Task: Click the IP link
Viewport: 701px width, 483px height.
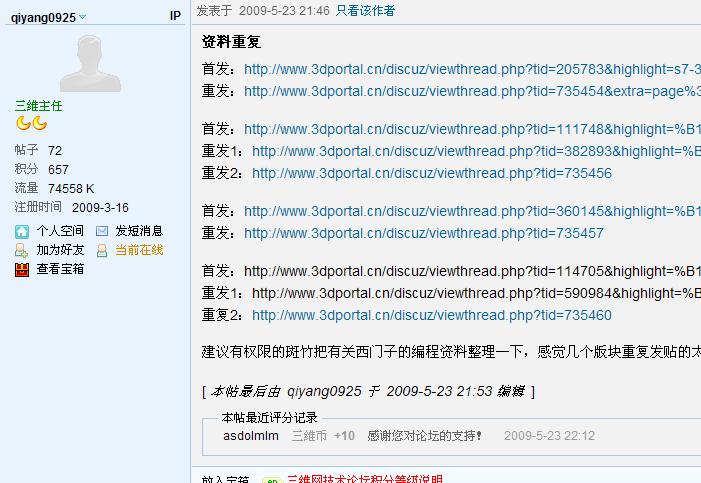Action: point(175,16)
